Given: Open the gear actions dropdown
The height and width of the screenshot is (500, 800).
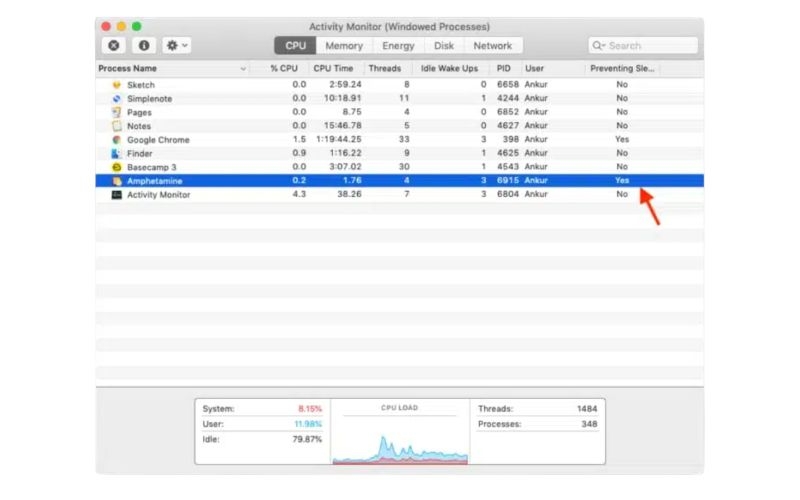Looking at the screenshot, I should tap(177, 45).
